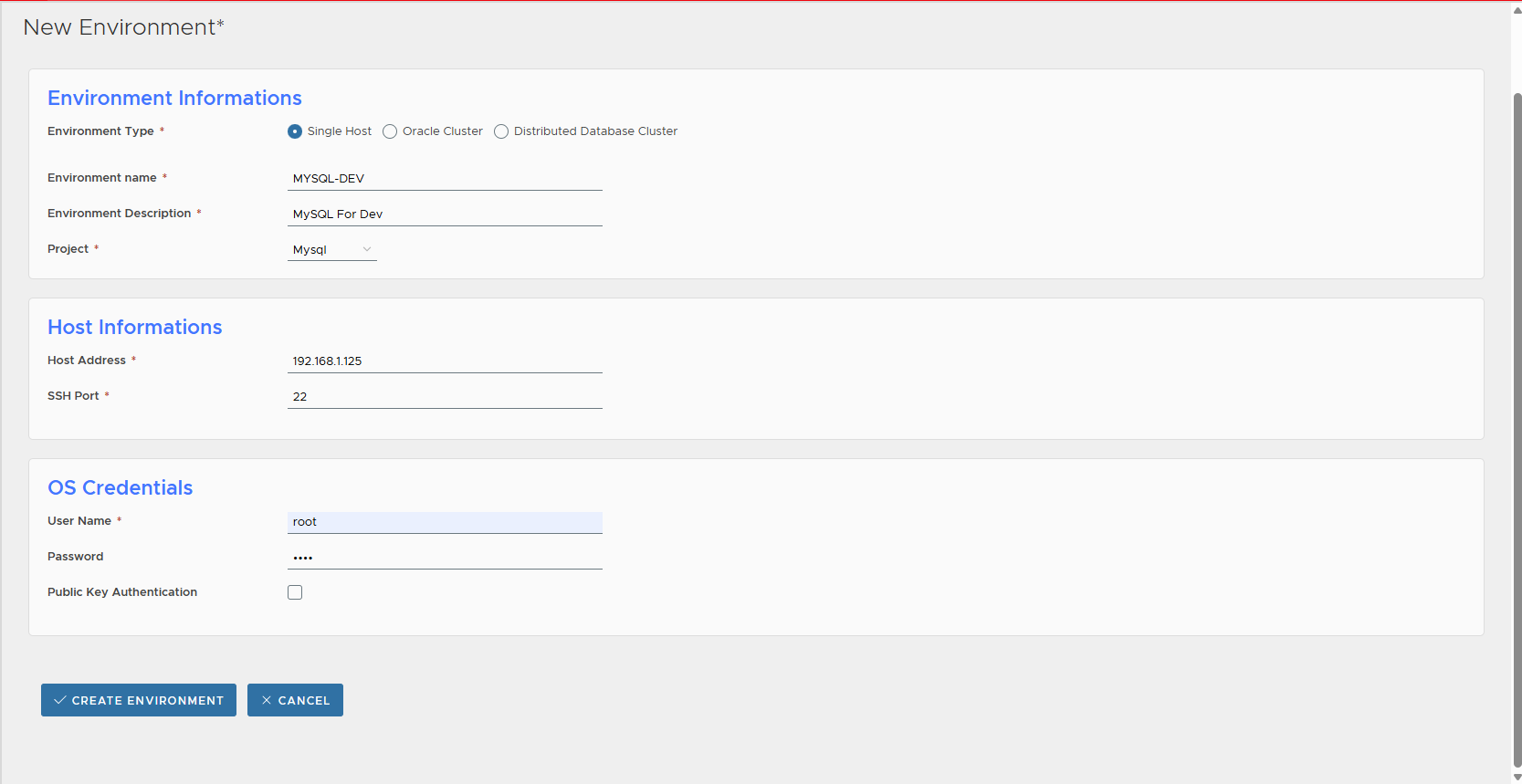Click the Environment Informations heading
Screen dimensions: 1522x784
click(174, 98)
